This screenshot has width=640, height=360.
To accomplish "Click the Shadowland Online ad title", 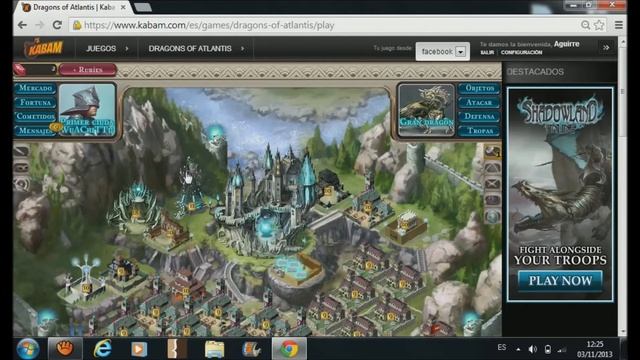I will point(560,113).
